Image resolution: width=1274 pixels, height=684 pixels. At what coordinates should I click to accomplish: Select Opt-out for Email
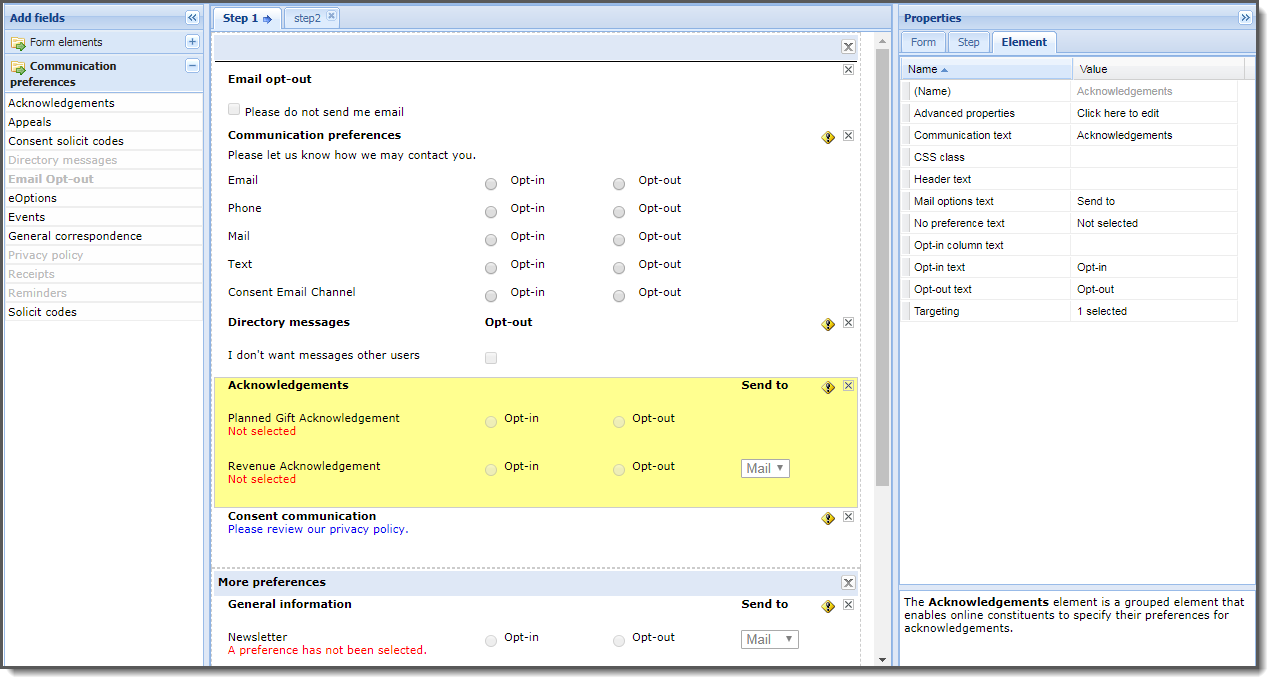click(619, 184)
